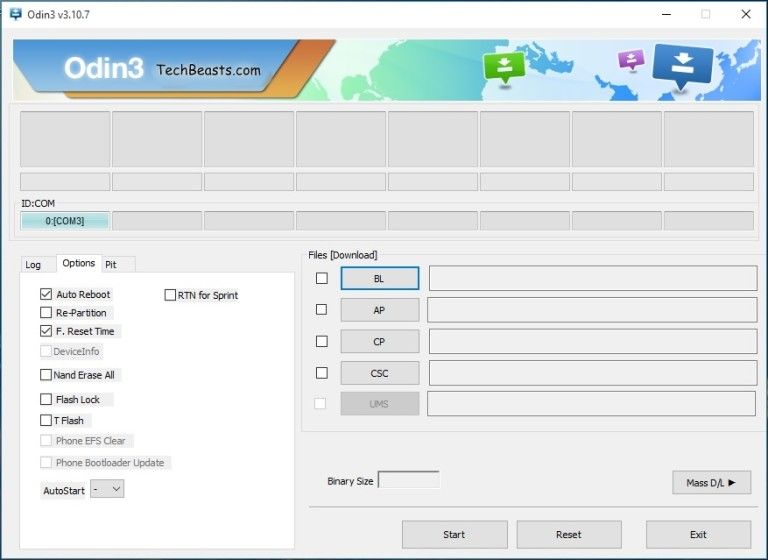Select the 0:[COM3] port box
The width and height of the screenshot is (768, 560).
click(65, 221)
